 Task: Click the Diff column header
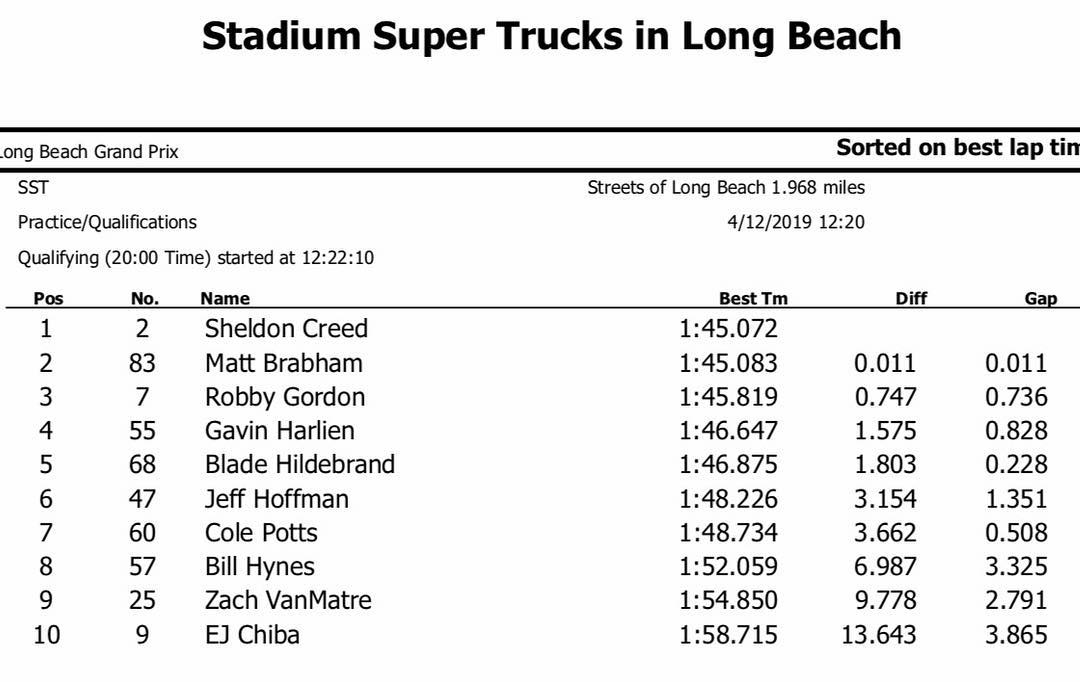(x=911, y=298)
